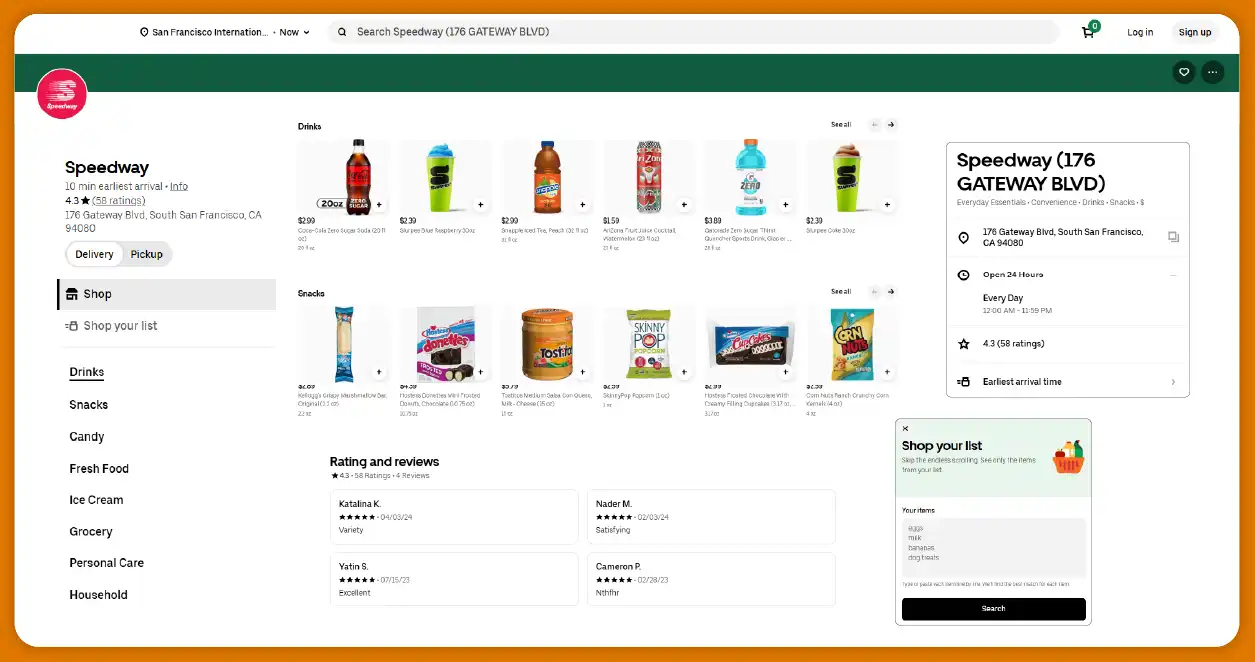Open the three-dot store options menu
The image size is (1255, 662).
1212,72
